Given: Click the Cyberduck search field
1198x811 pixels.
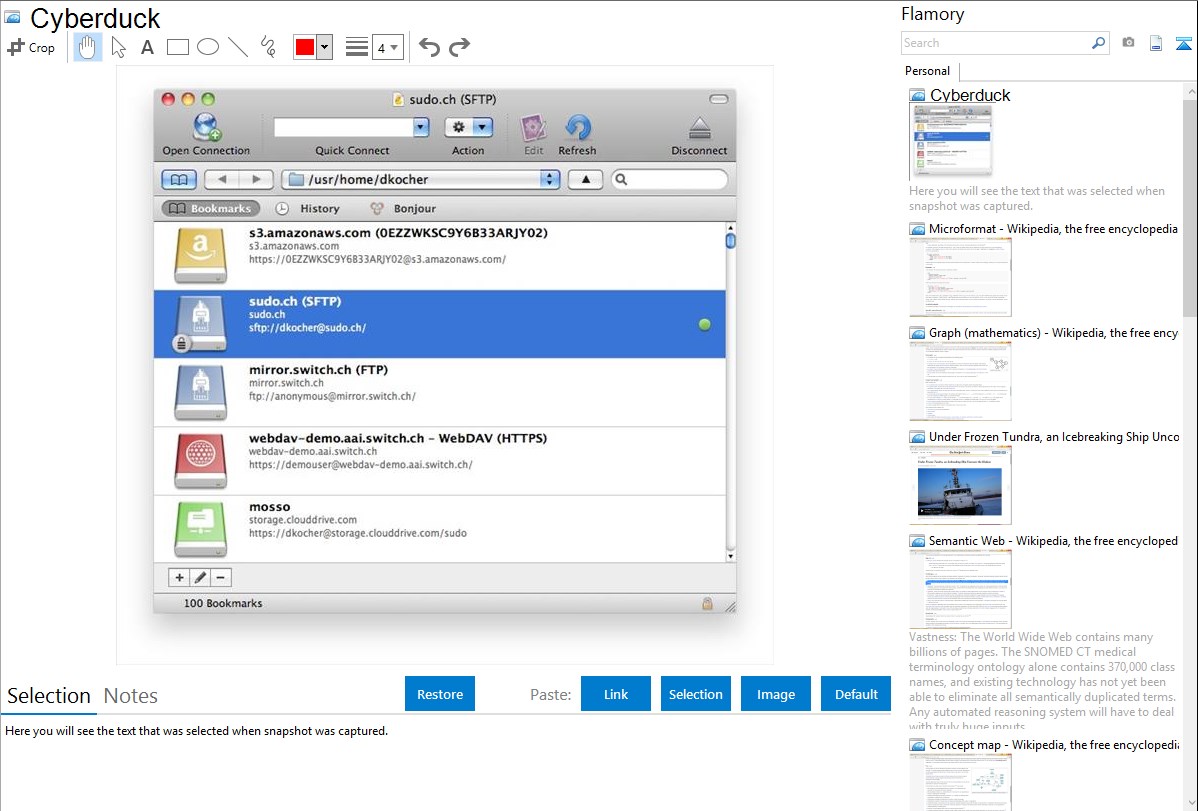Looking at the screenshot, I should pyautogui.click(x=669, y=180).
